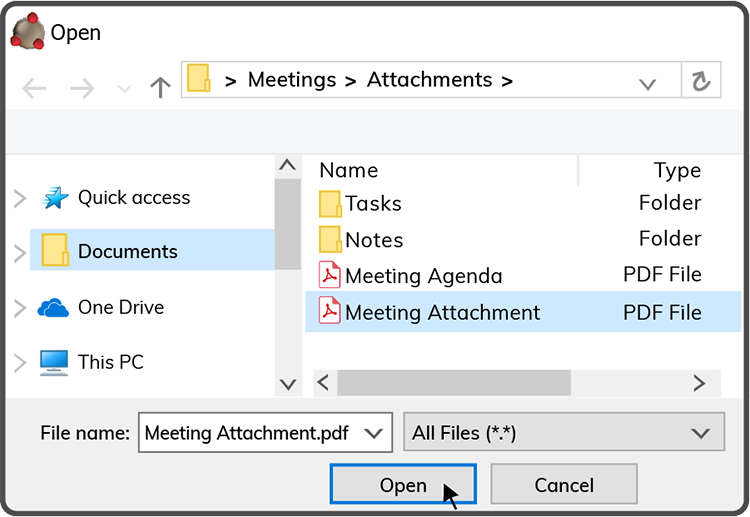
Task: Click the Open button
Action: pyautogui.click(x=402, y=485)
